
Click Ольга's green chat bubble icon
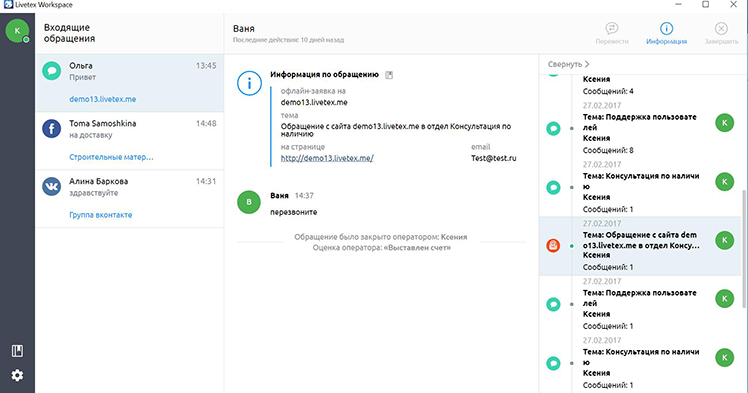[52, 71]
